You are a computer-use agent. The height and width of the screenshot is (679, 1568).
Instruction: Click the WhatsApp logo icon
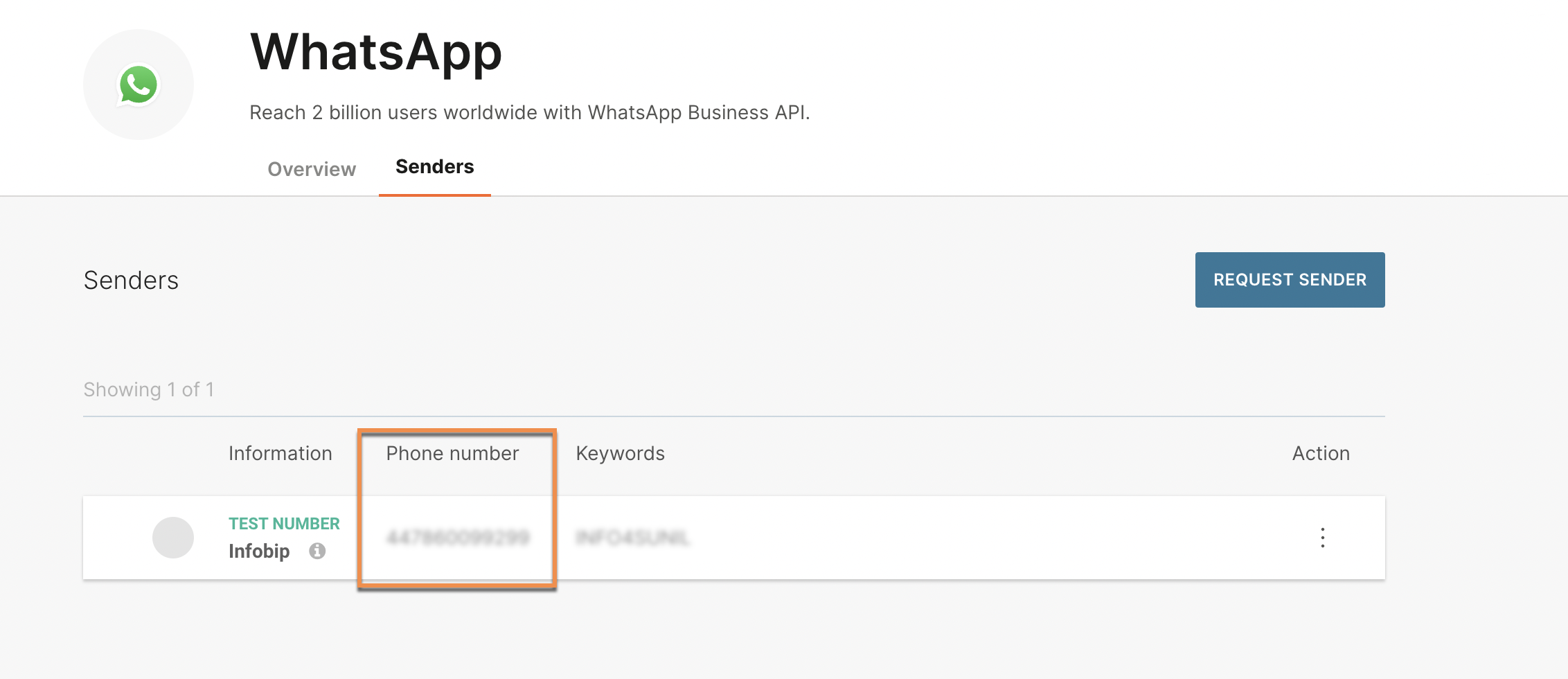click(139, 85)
